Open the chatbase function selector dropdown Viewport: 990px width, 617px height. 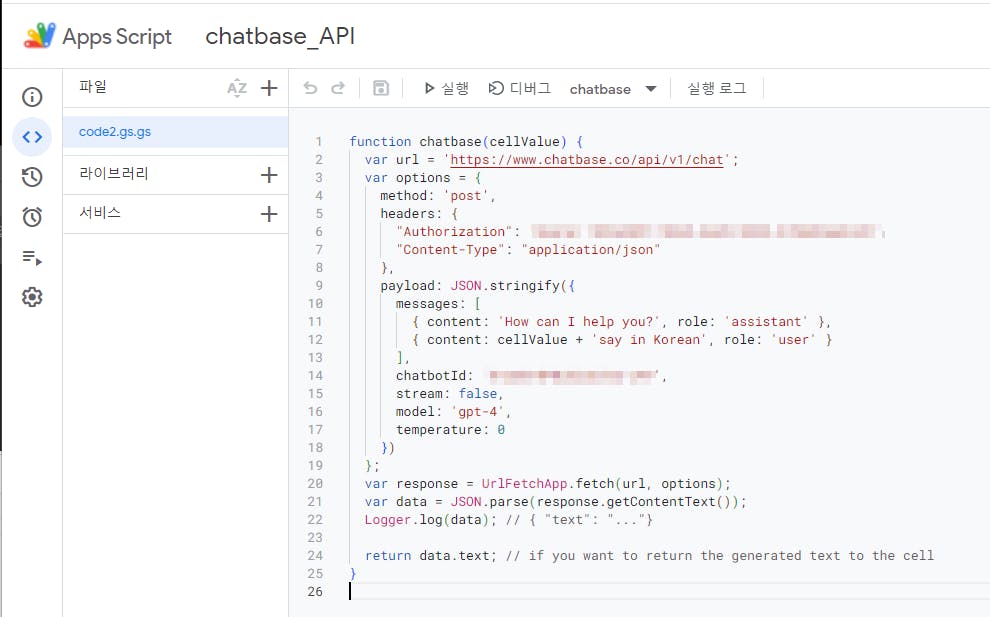coord(613,89)
